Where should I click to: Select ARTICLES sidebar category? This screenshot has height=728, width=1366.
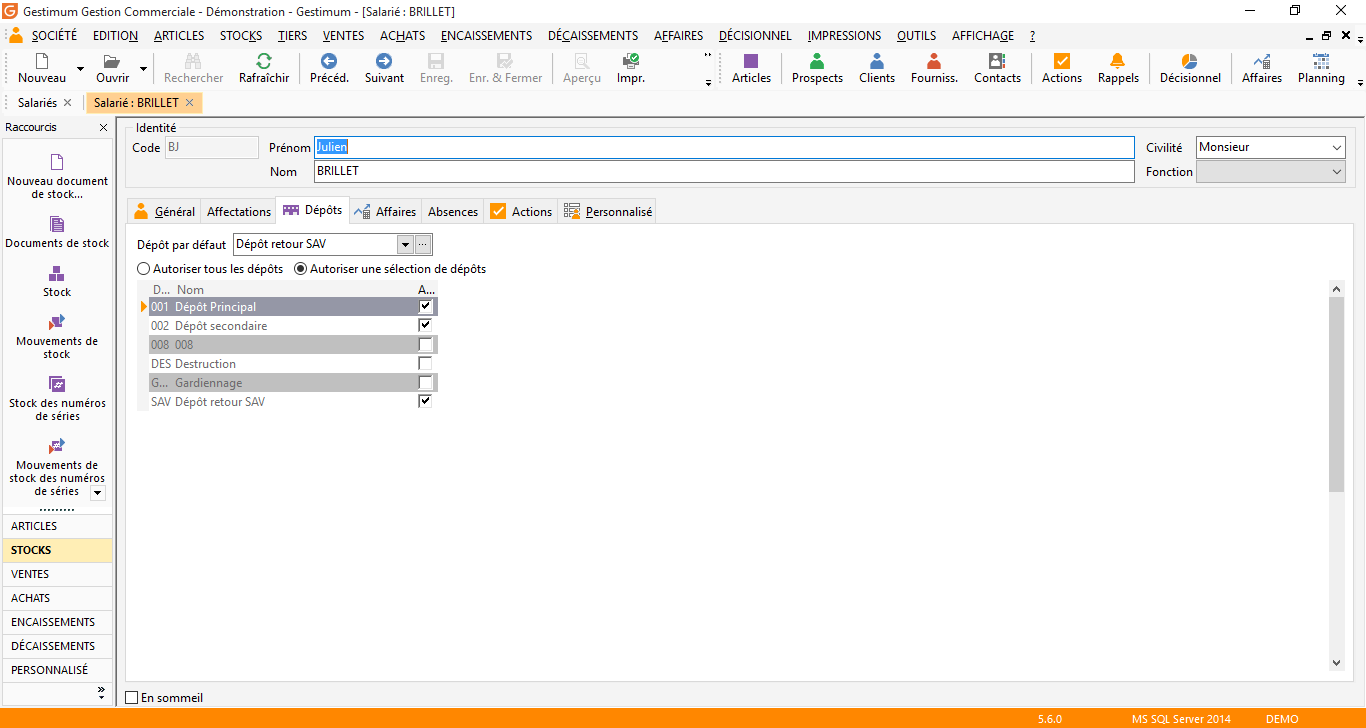(x=57, y=526)
